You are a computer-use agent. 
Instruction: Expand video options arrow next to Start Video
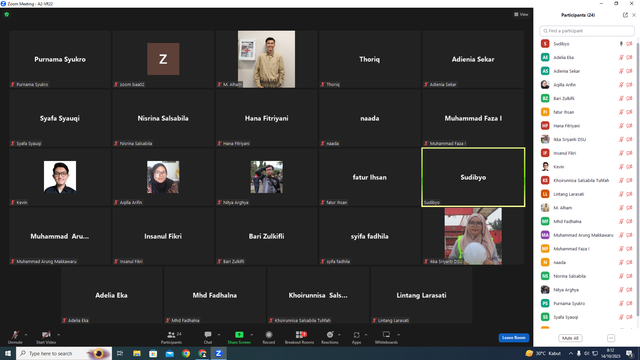pyautogui.click(x=58, y=335)
